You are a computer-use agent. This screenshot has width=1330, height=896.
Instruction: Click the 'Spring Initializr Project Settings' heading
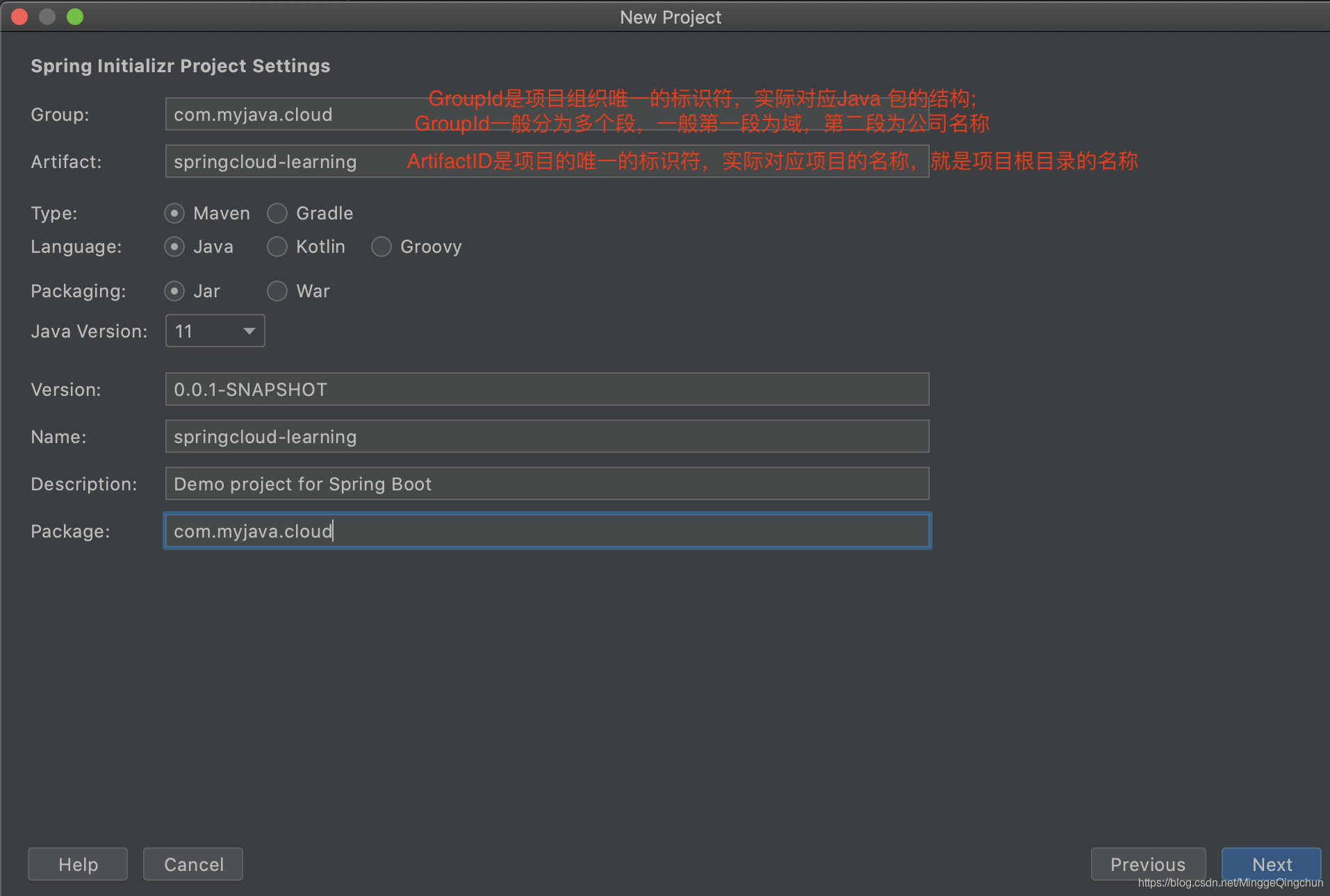click(x=181, y=66)
